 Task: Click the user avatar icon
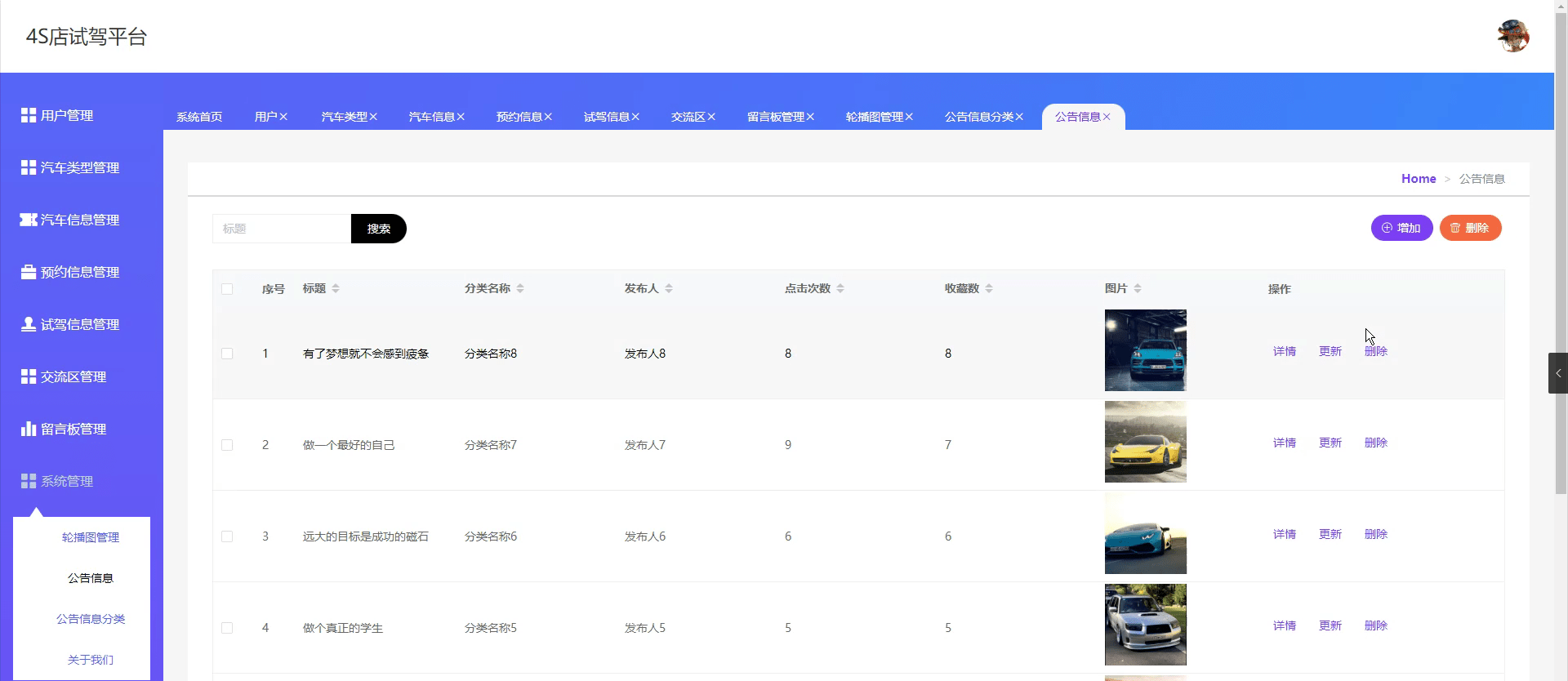point(1512,36)
